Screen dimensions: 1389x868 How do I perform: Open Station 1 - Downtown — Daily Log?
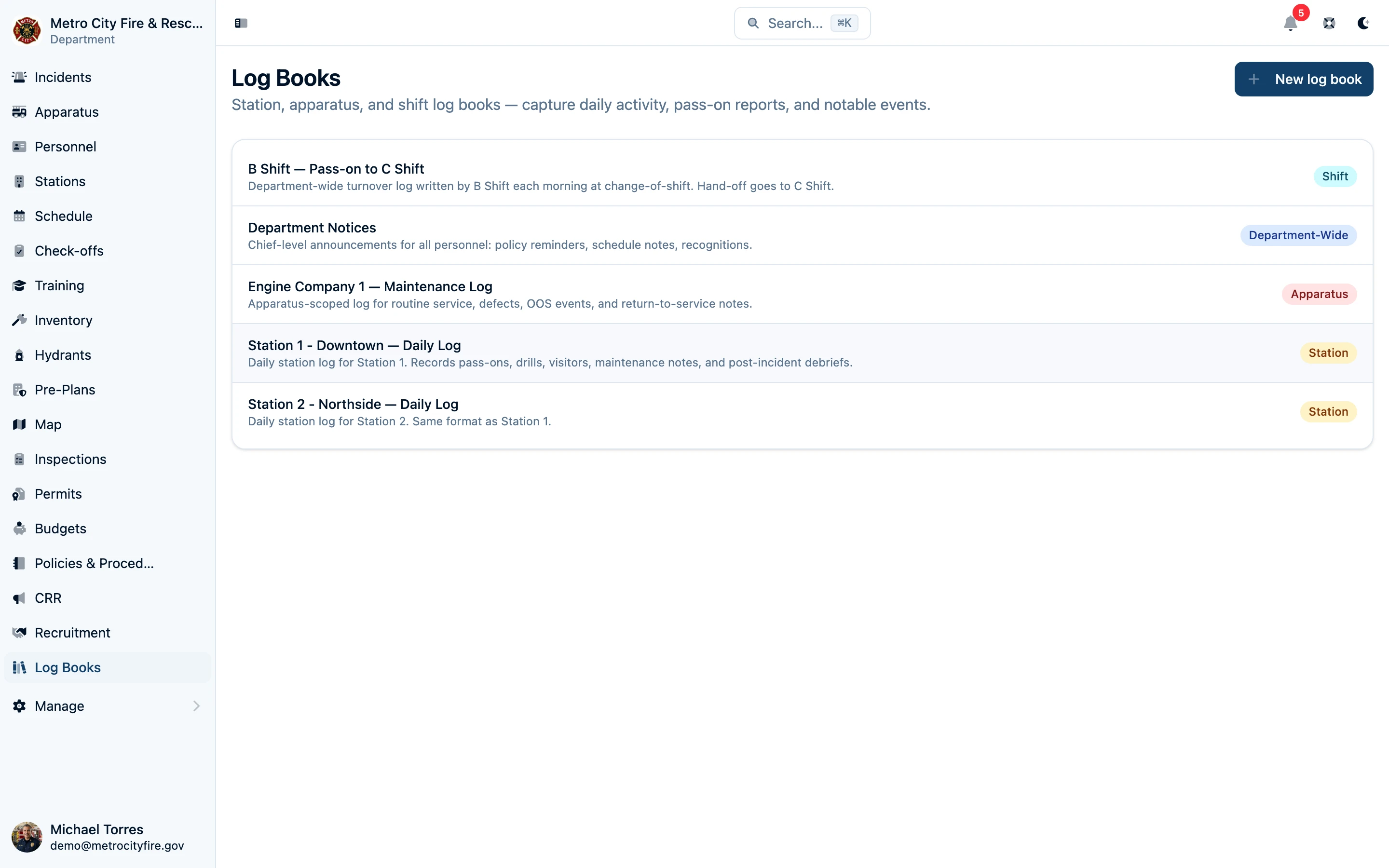pos(802,353)
